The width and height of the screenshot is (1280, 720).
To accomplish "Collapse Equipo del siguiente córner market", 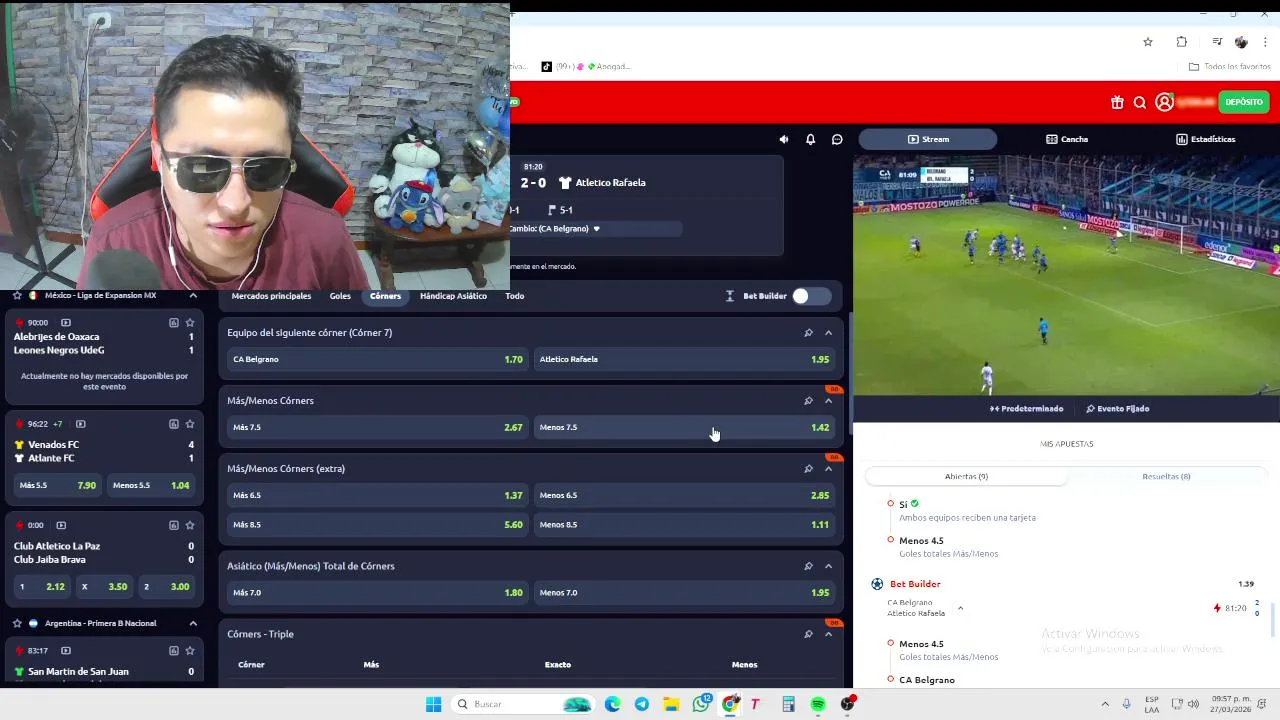I will coord(828,333).
